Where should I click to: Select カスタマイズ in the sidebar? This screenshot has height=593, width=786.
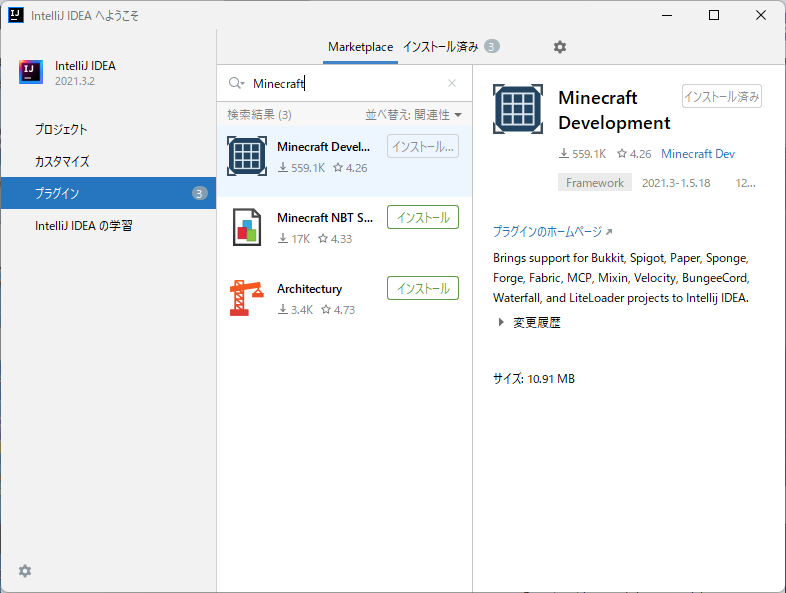(x=62, y=162)
